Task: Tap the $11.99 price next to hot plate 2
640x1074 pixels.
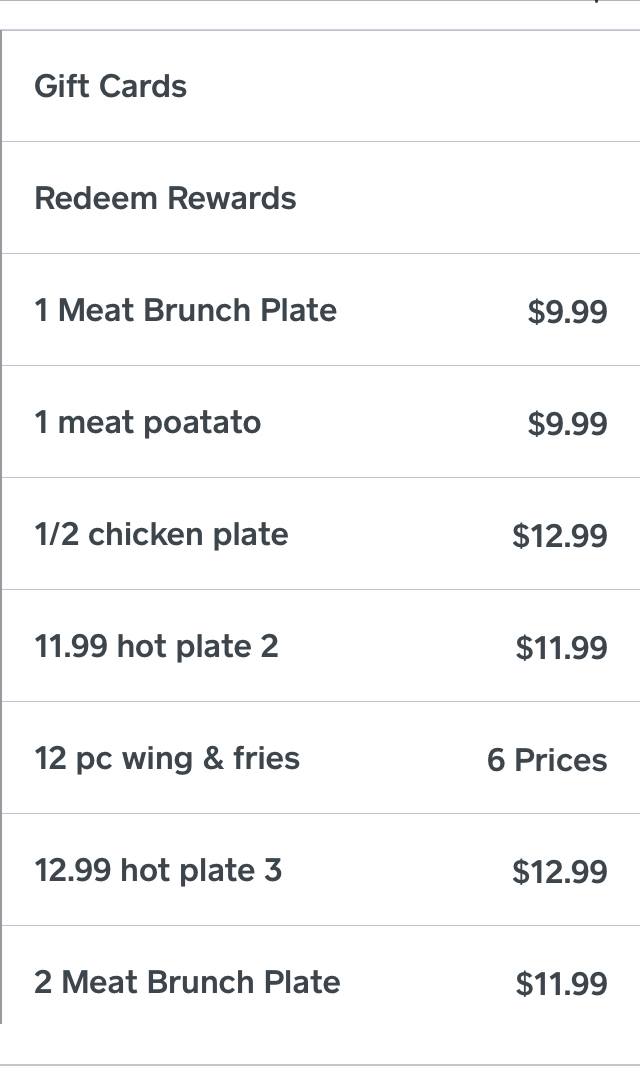Action: tap(561, 648)
